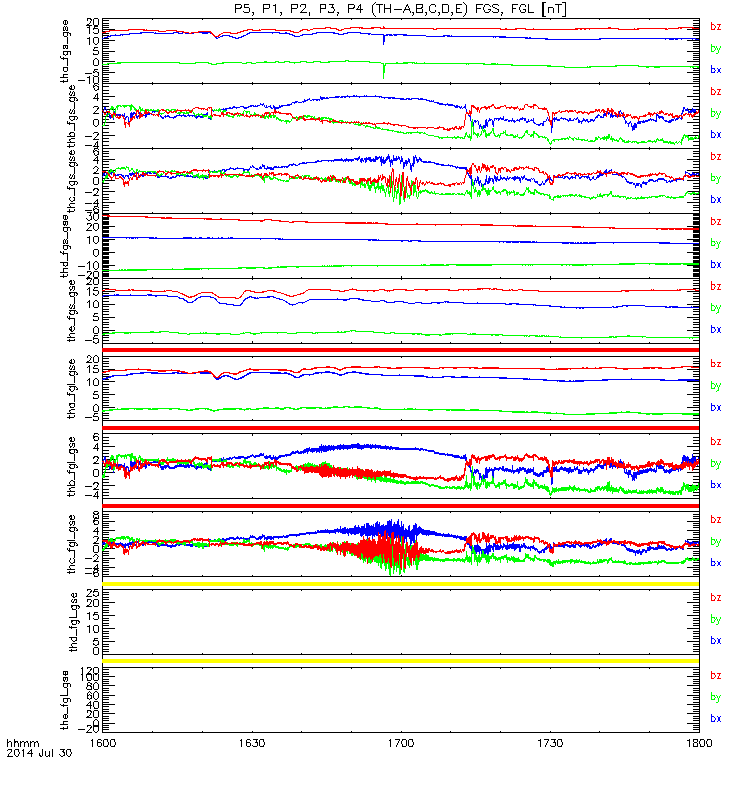Click the bz legend of the_fgs_gse panel

pyautogui.click(x=716, y=286)
